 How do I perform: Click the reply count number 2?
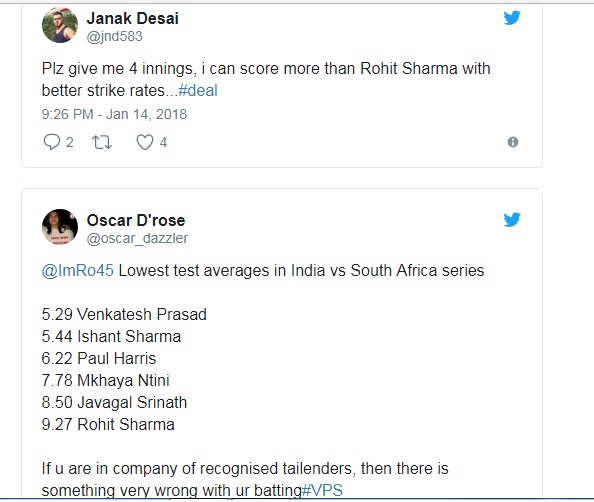70,142
